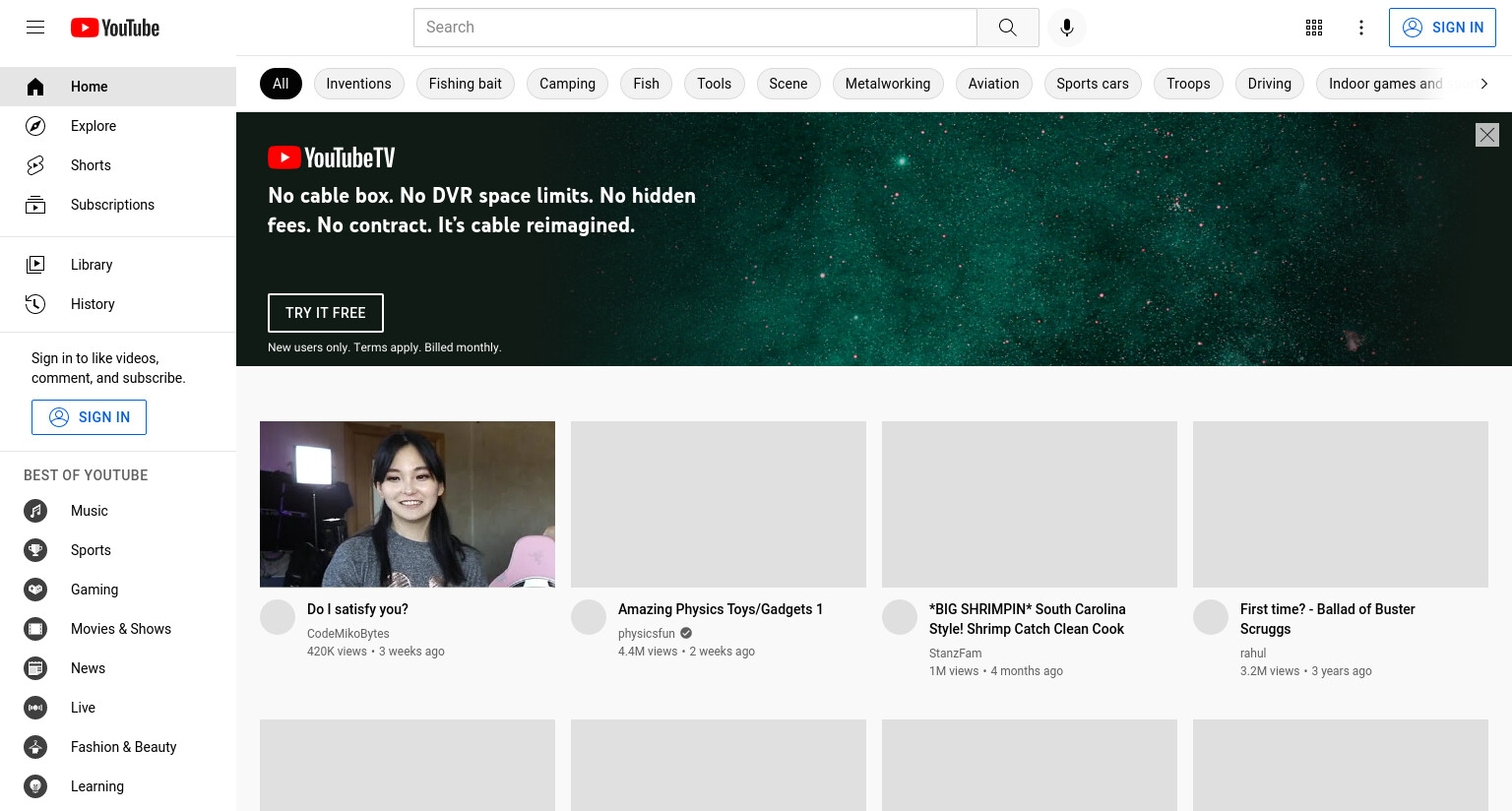Open the Amazing Physics Toys thumbnail
The height and width of the screenshot is (811, 1512).
click(719, 504)
